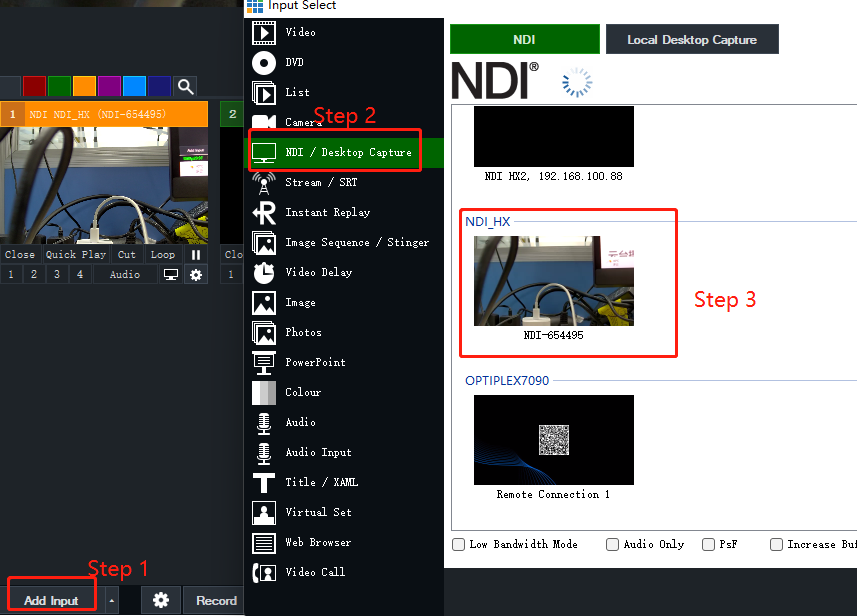Pick the Web Browser input type
The image size is (857, 616).
(318, 542)
